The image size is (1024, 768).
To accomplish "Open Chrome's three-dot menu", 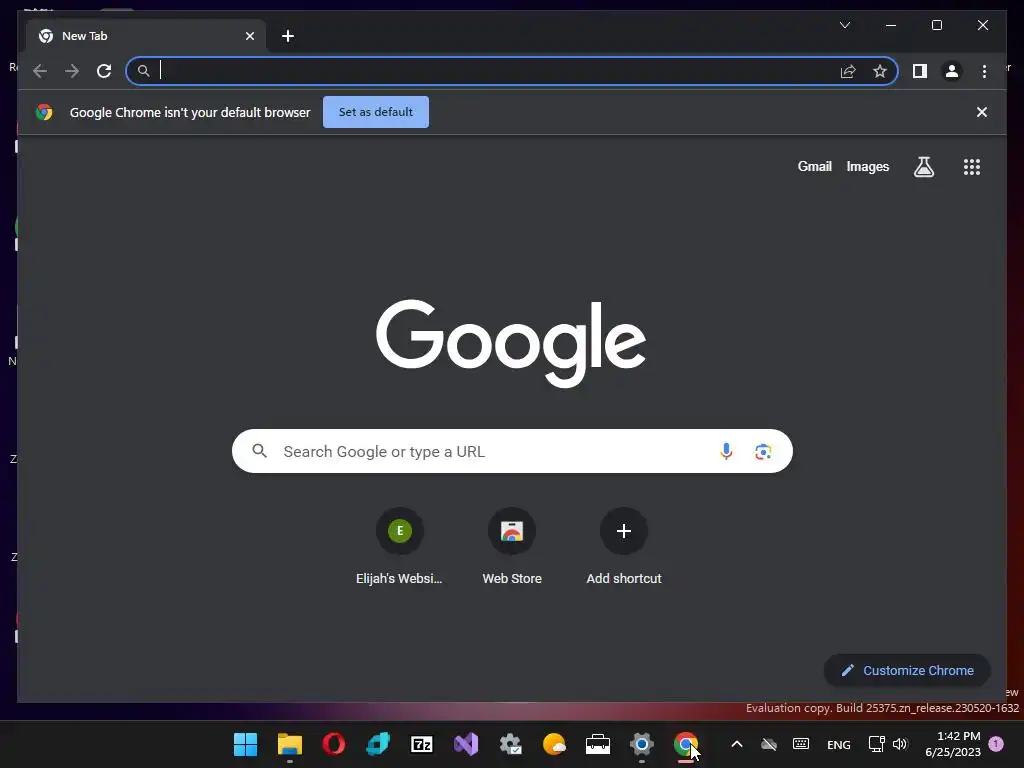I will tap(984, 71).
